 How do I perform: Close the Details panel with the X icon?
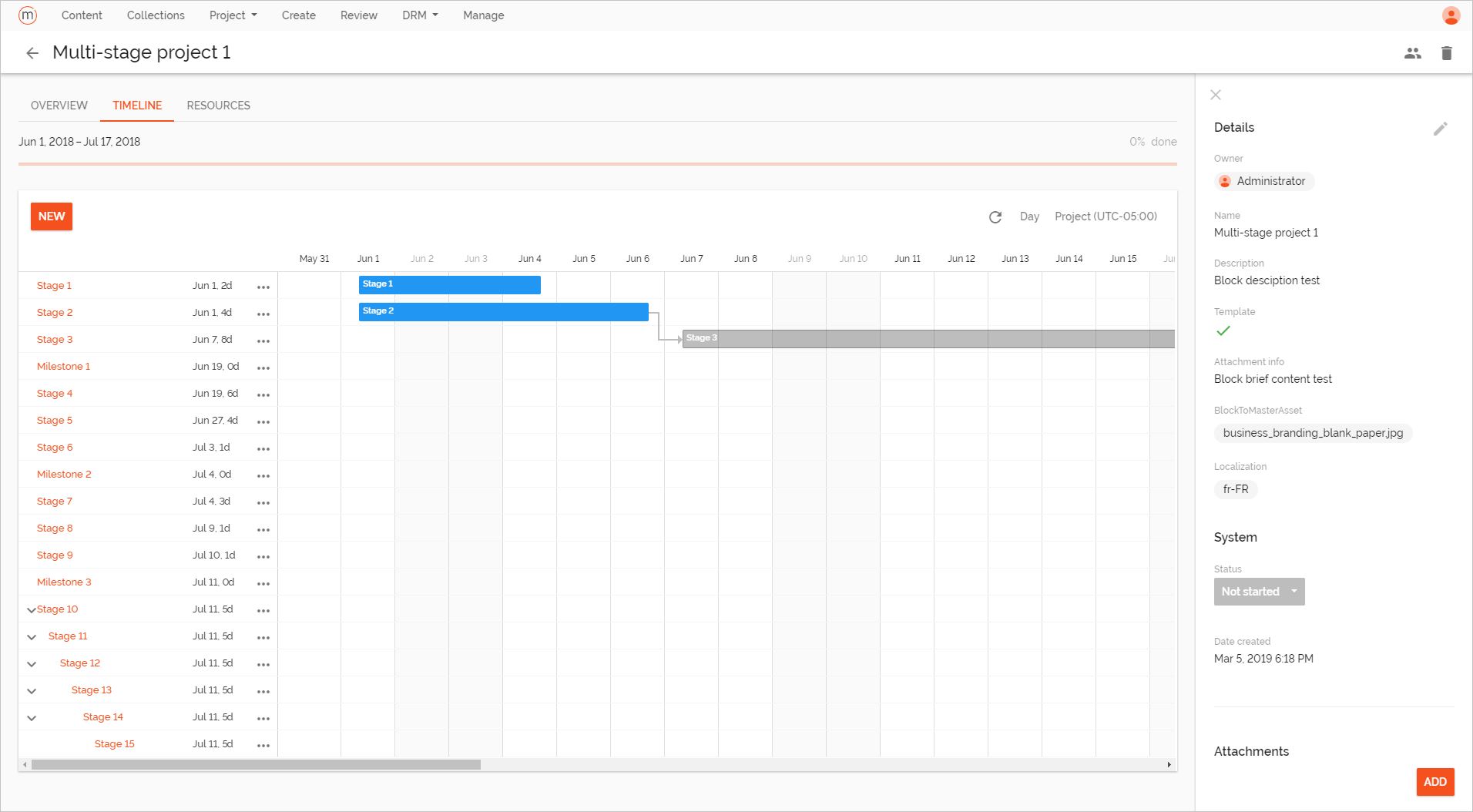coord(1215,94)
